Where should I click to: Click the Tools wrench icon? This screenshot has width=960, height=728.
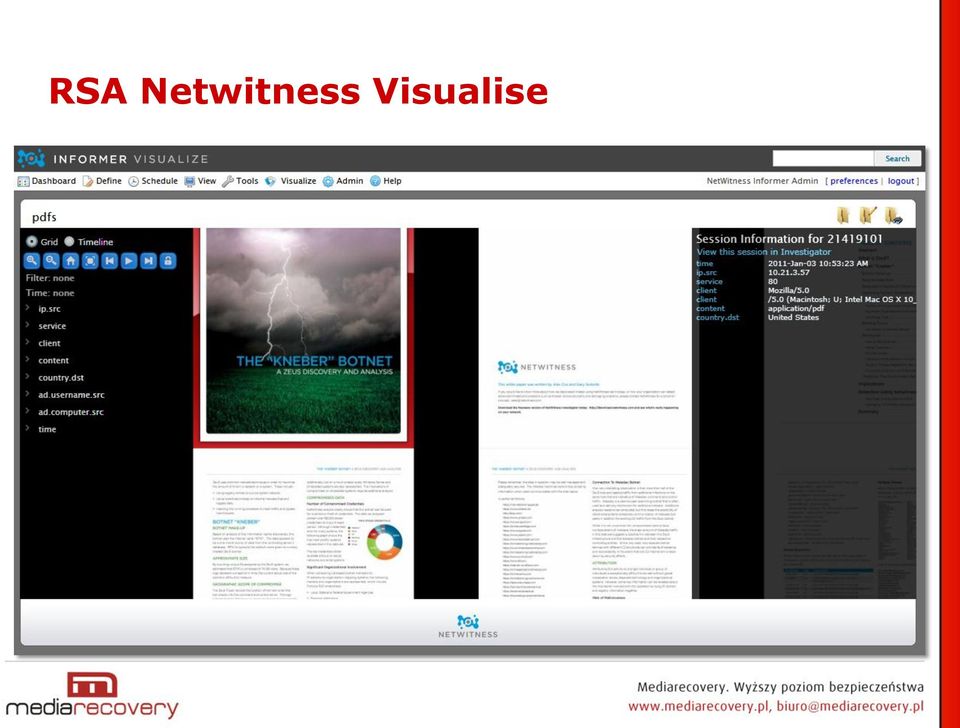[228, 181]
